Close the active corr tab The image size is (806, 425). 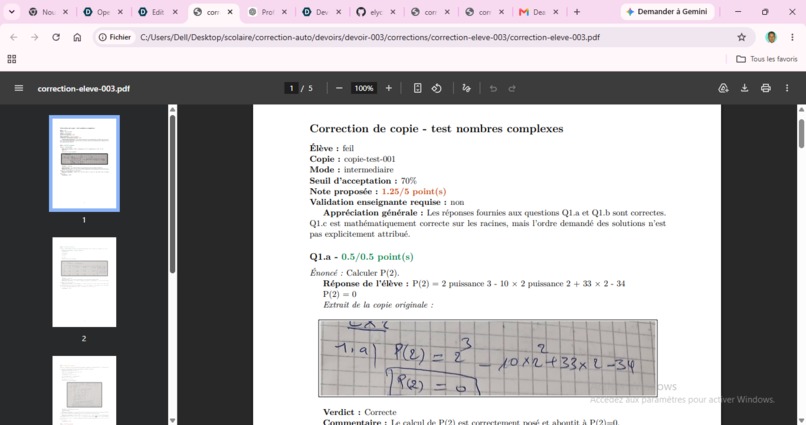tap(230, 12)
